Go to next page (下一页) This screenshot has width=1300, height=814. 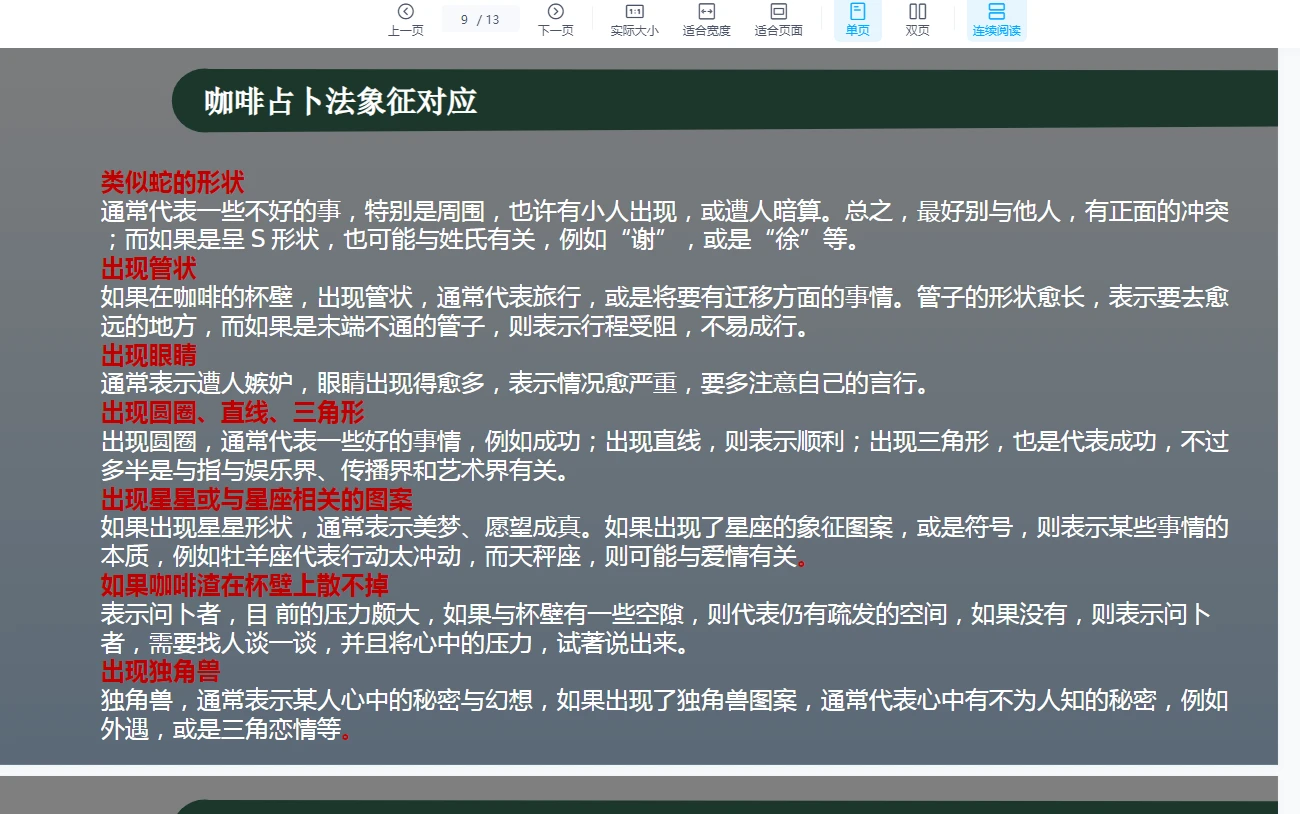[x=556, y=20]
